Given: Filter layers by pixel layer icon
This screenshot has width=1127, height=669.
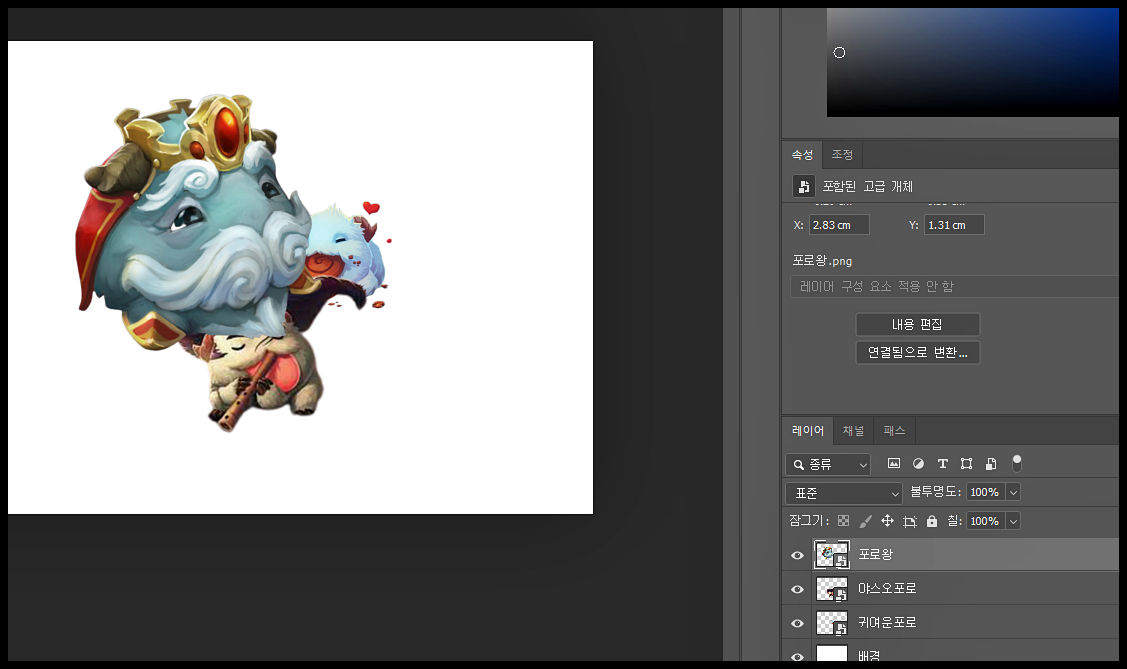Looking at the screenshot, I should [x=893, y=463].
